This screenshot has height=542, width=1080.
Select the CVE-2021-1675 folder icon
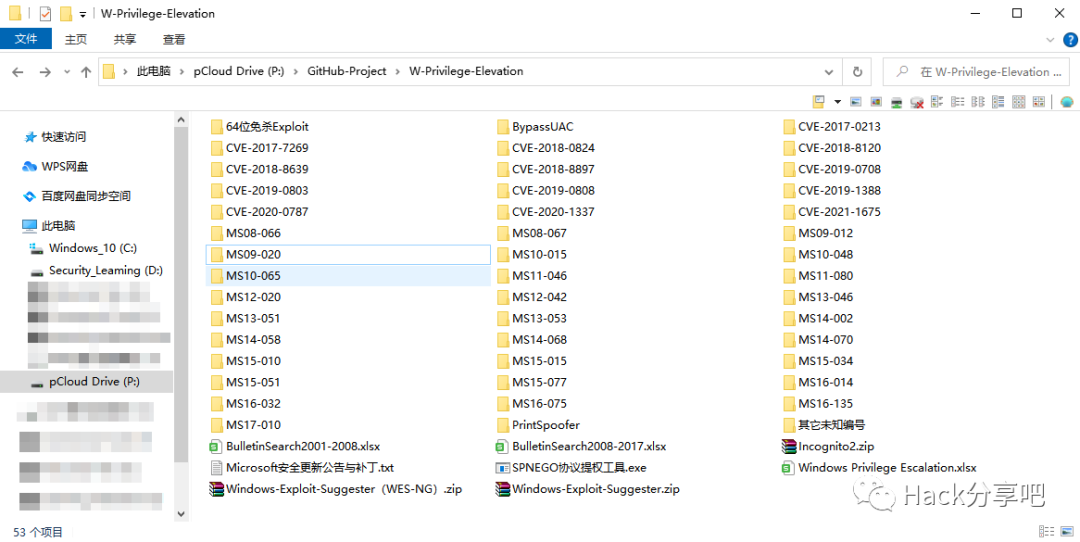789,212
